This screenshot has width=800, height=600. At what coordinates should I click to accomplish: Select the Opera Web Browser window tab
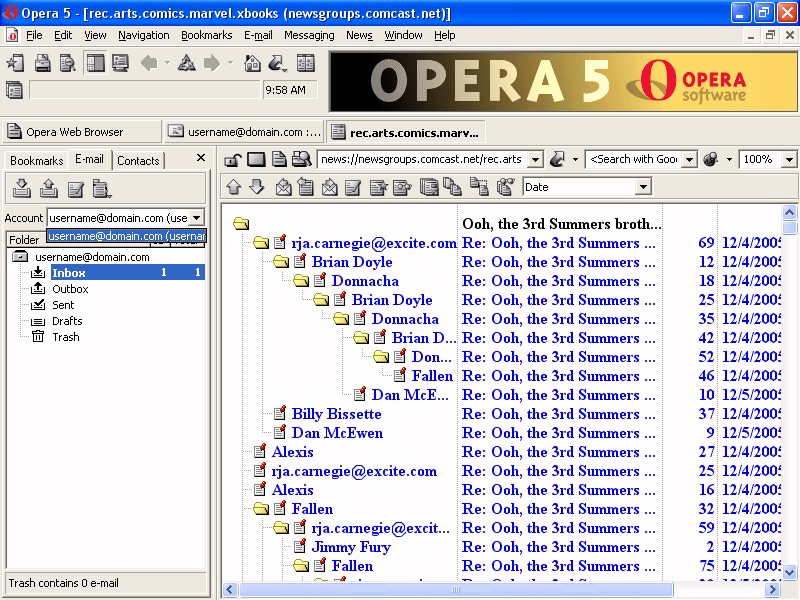82,132
